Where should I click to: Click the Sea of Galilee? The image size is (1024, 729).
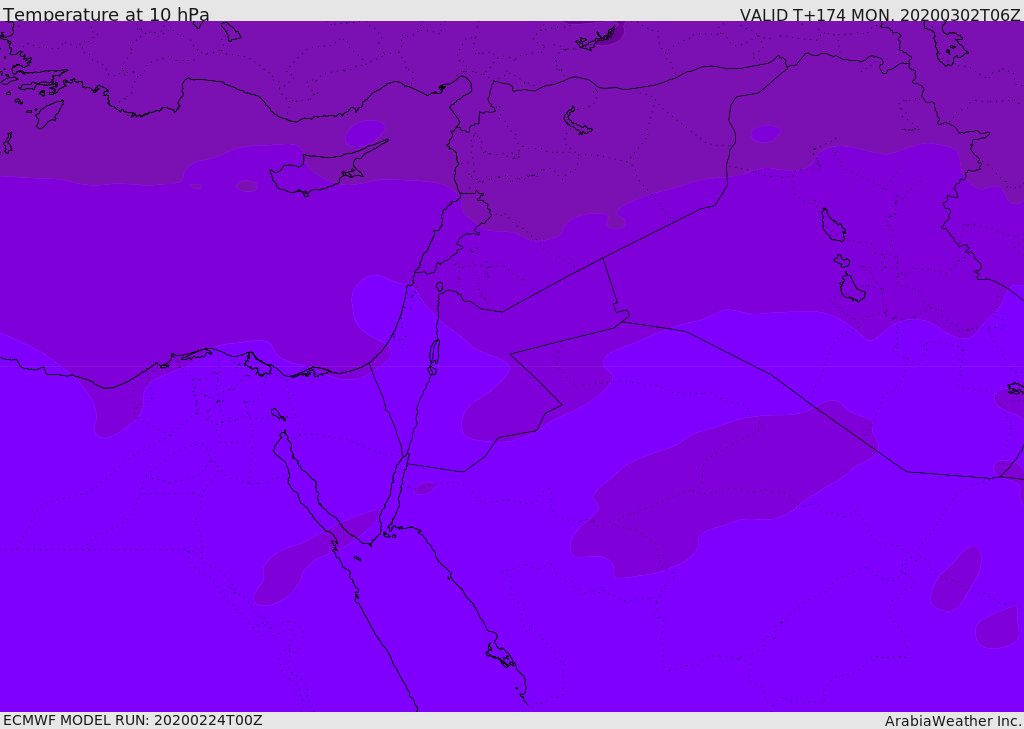point(439,288)
